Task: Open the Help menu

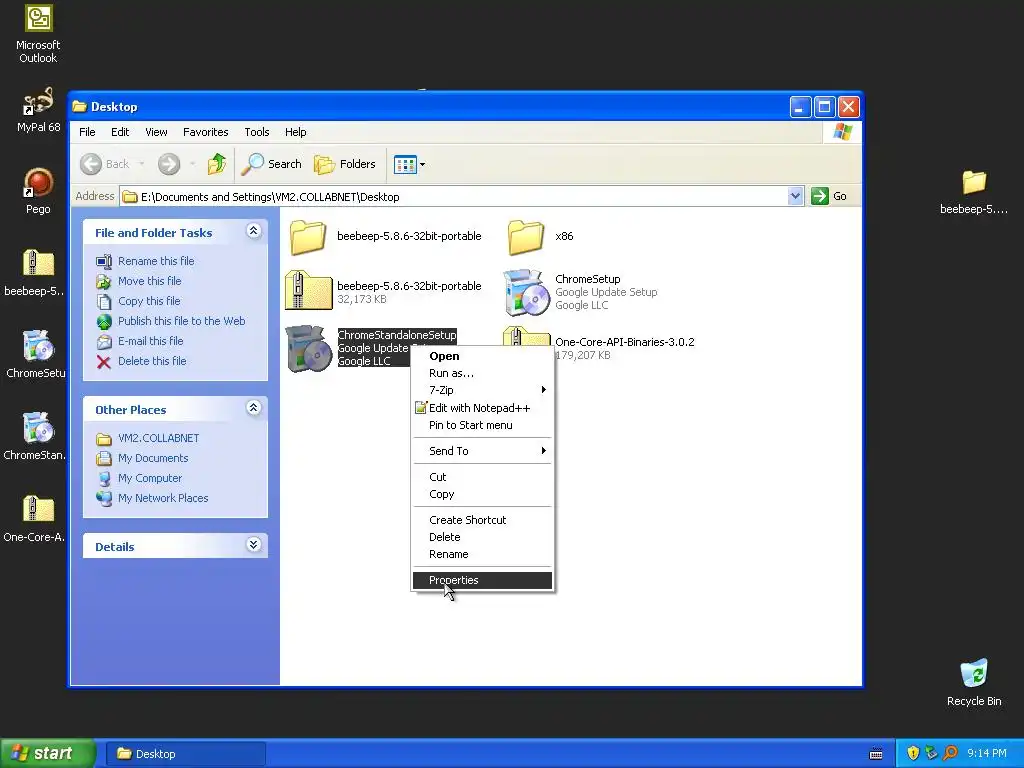Action: point(295,132)
